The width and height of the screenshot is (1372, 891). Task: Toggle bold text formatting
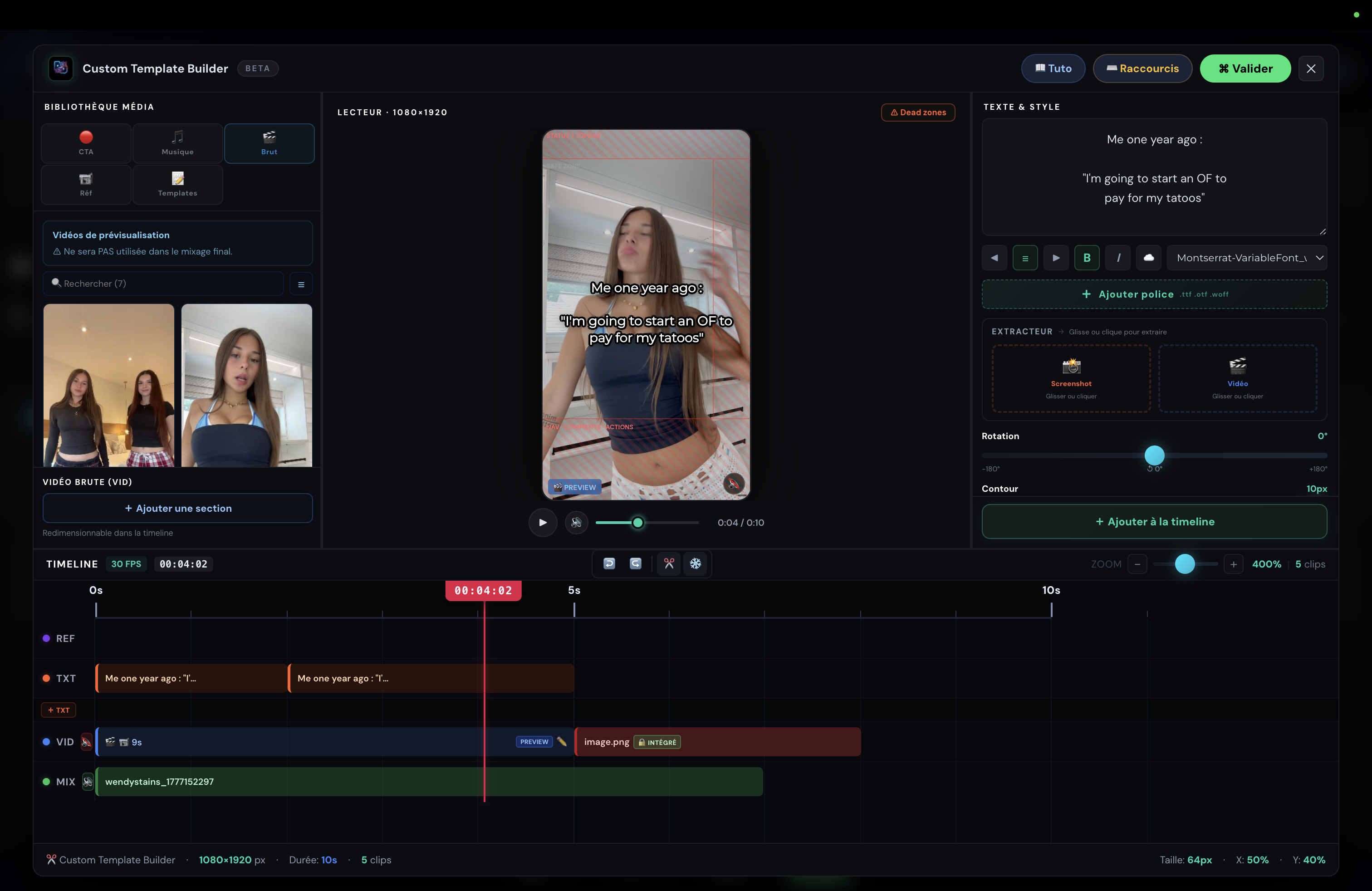(1087, 258)
